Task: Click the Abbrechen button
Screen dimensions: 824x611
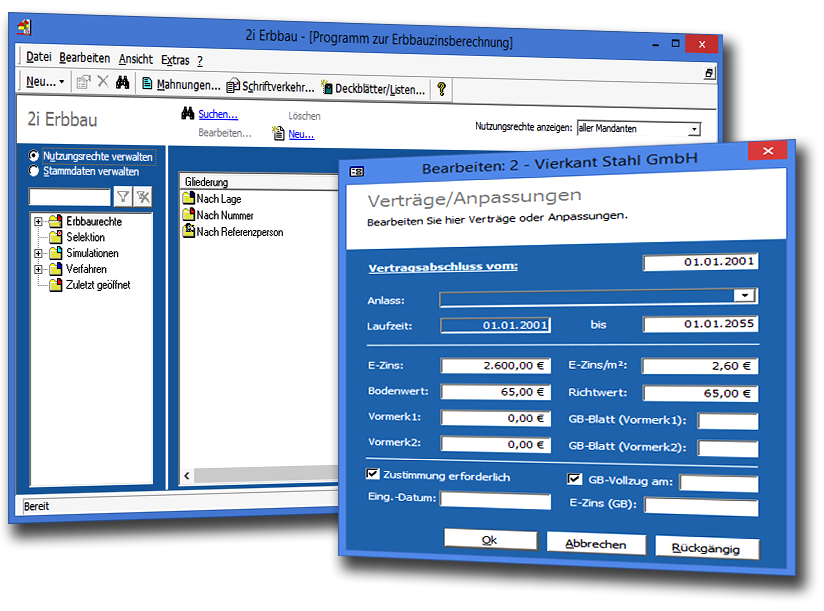Action: coord(595,545)
